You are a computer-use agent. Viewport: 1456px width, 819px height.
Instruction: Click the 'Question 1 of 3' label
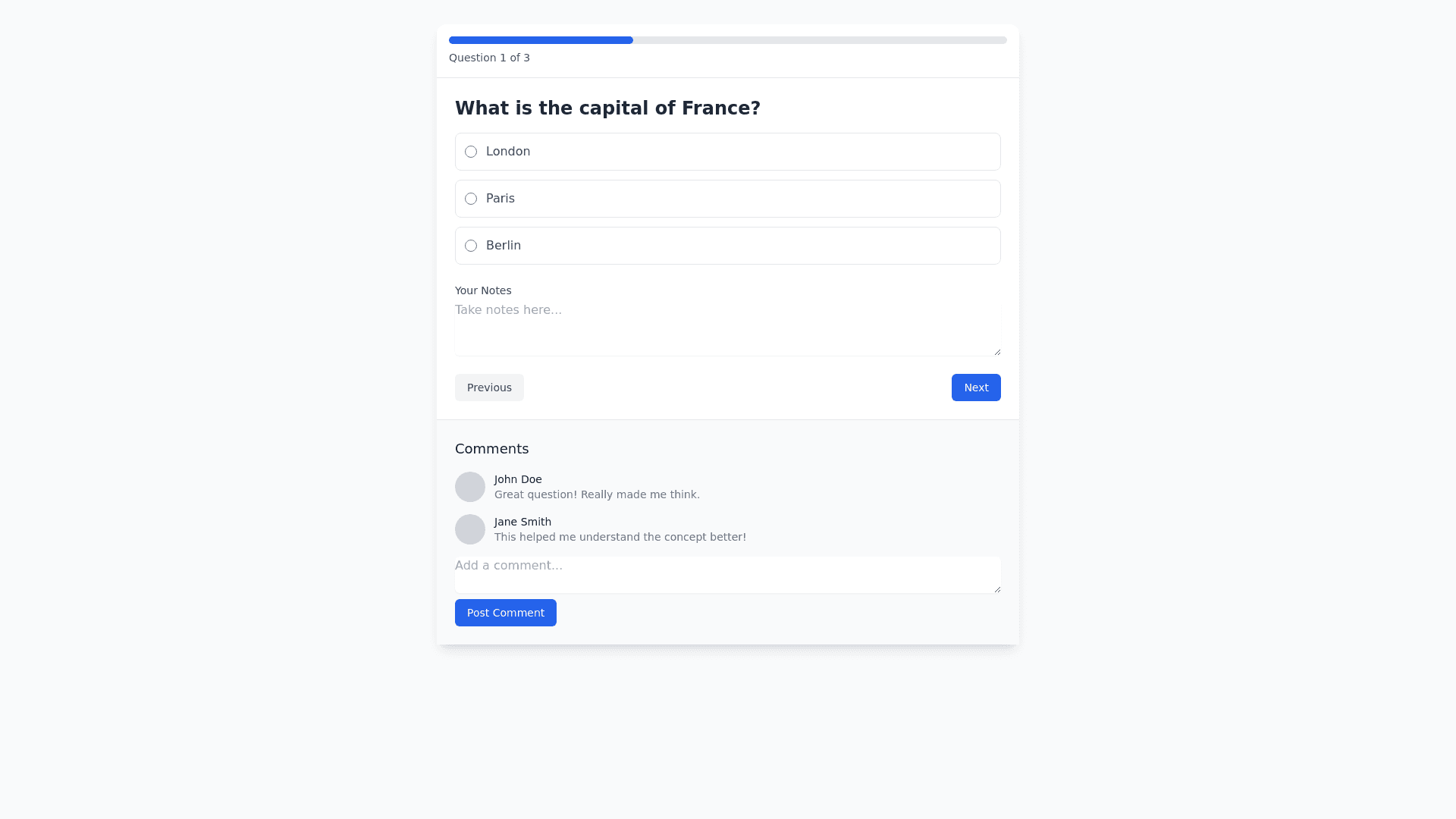pos(489,58)
